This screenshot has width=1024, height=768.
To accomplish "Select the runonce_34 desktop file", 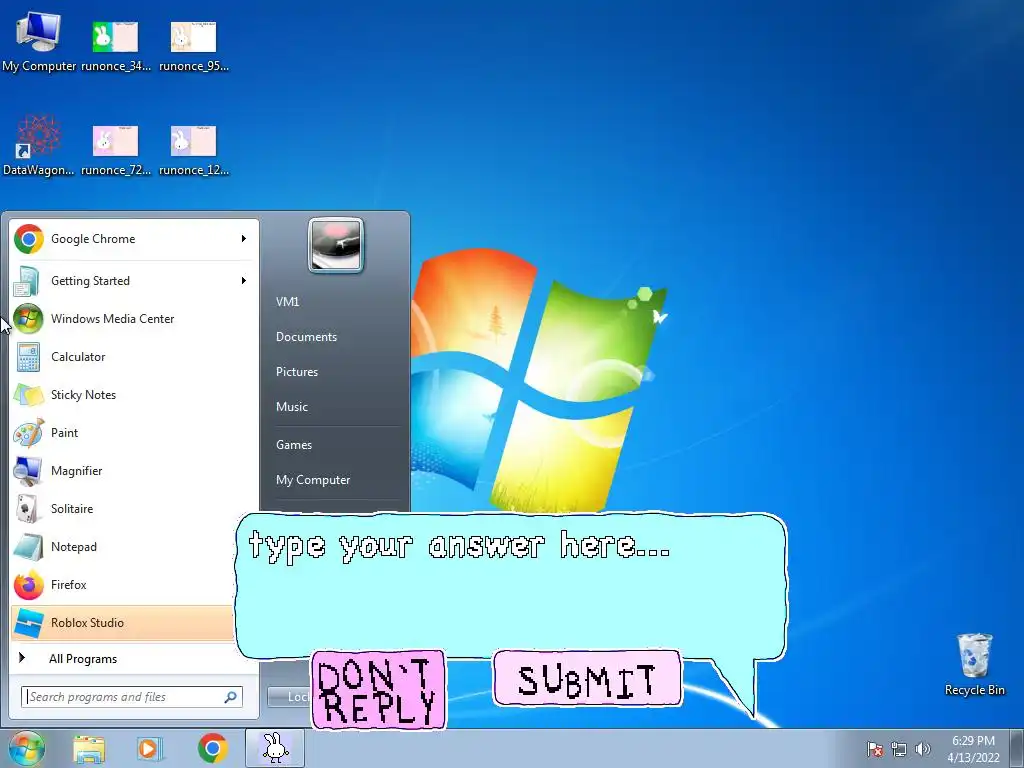I will pos(116,44).
